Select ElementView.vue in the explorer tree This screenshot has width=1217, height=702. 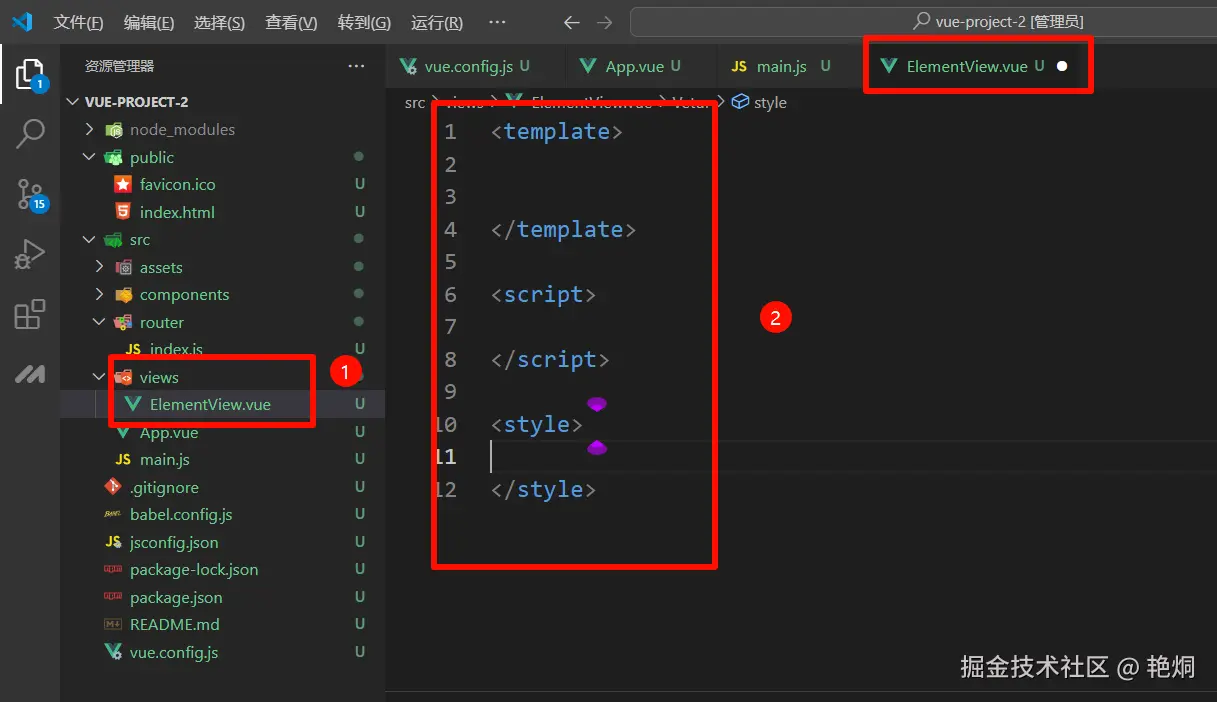point(209,405)
